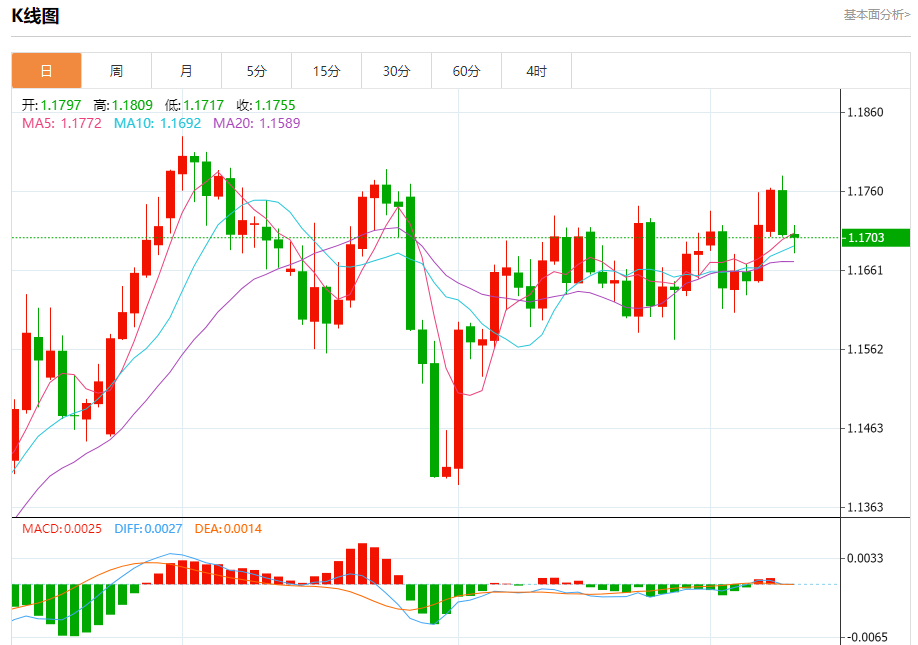
Task: Click the K线图 chart title
Action: [x=35, y=16]
